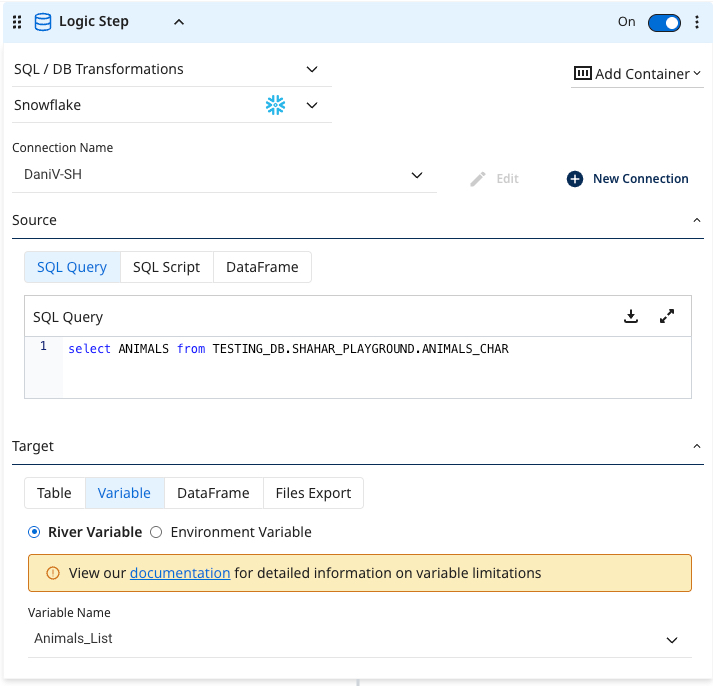Viewport: 713px width, 686px height.
Task: Select the River Variable radio button
Action: click(x=35, y=532)
